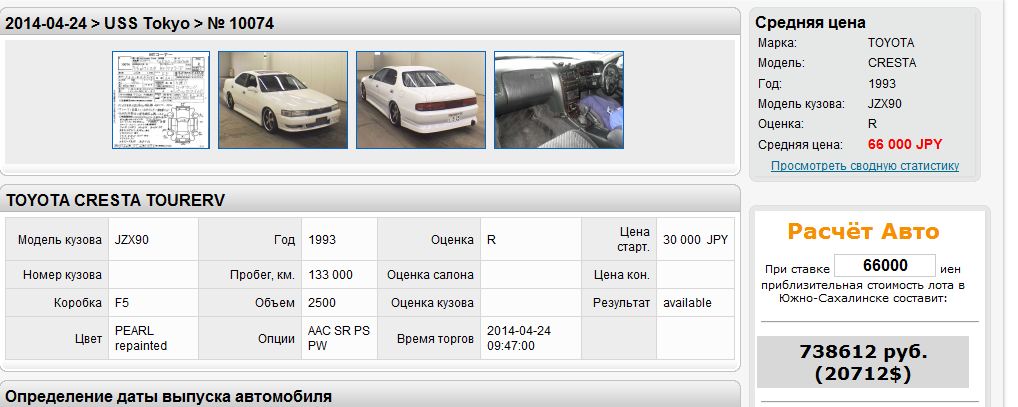Click the red 66 000 JPY average price
This screenshot has height=407, width=1018.
click(904, 144)
